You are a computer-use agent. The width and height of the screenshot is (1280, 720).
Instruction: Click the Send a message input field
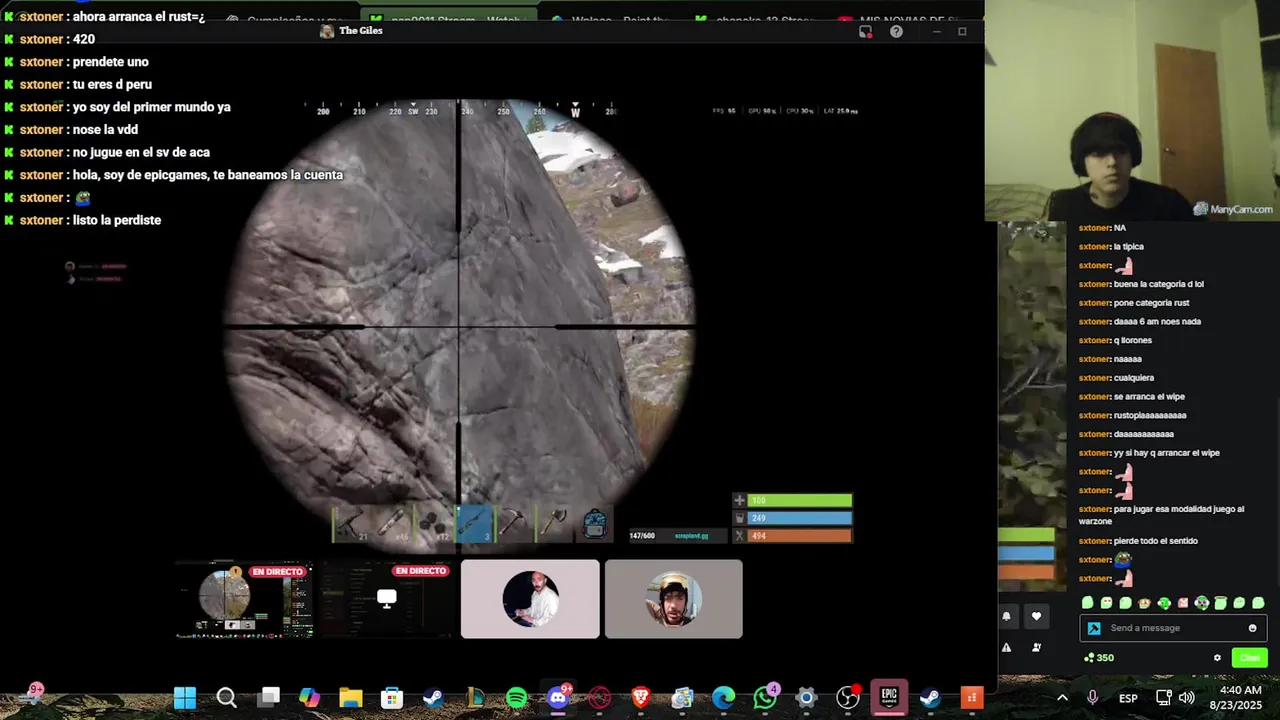pyautogui.click(x=1175, y=628)
